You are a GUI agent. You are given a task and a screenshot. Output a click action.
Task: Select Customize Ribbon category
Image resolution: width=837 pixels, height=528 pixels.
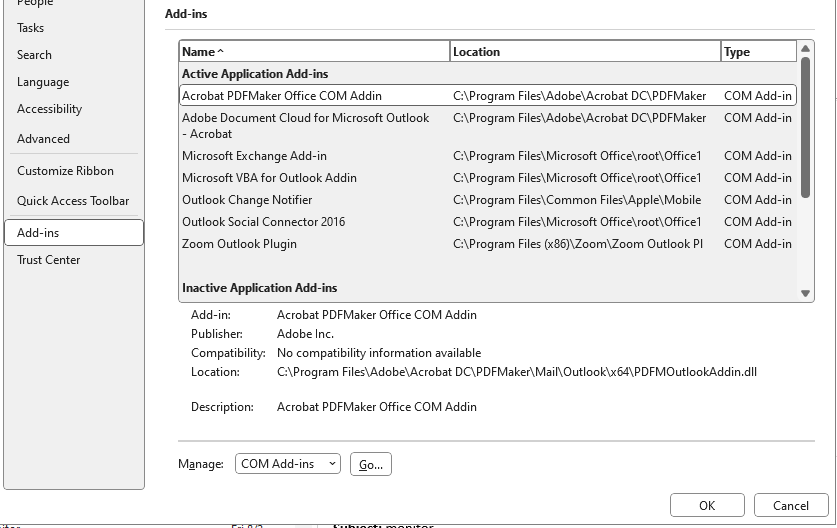pos(65,171)
